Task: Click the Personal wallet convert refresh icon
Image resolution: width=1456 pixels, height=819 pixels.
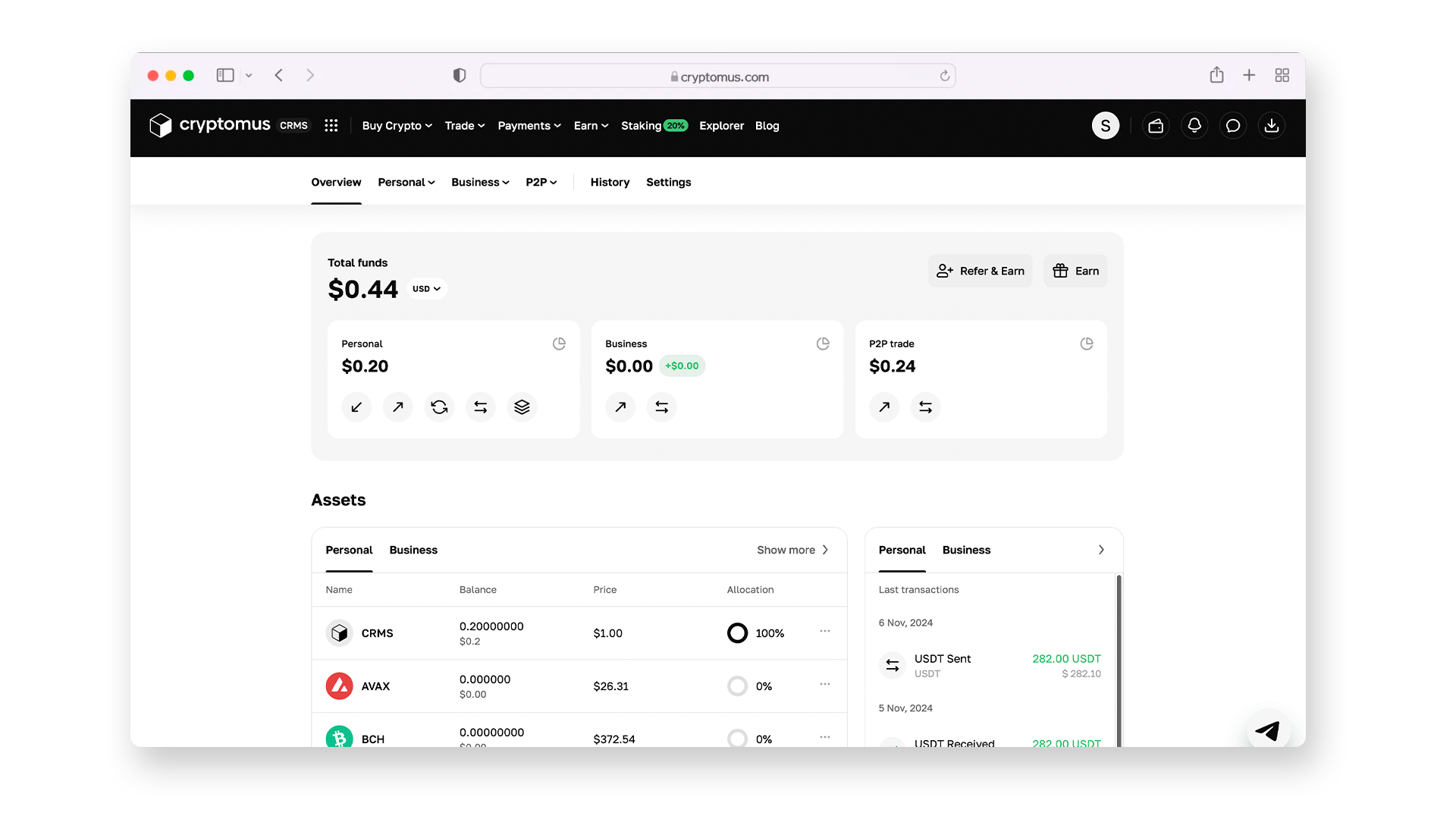Action: point(439,407)
